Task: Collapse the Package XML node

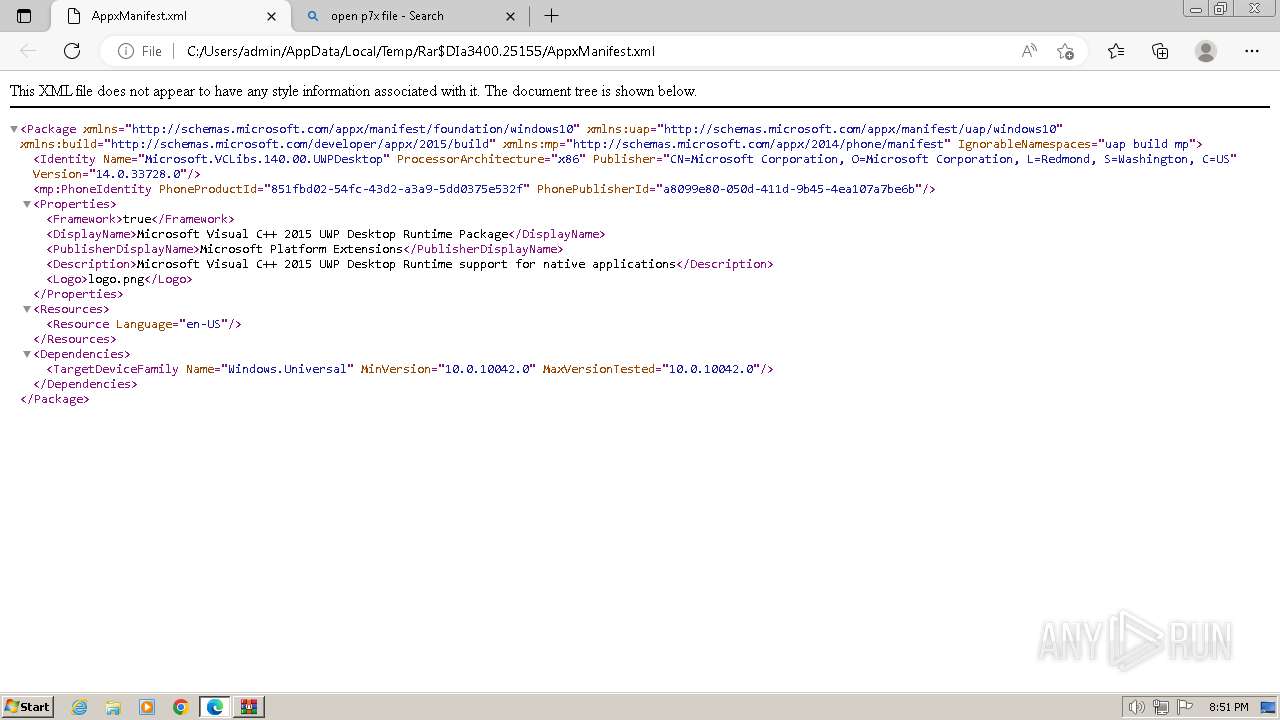Action: click(x=14, y=129)
